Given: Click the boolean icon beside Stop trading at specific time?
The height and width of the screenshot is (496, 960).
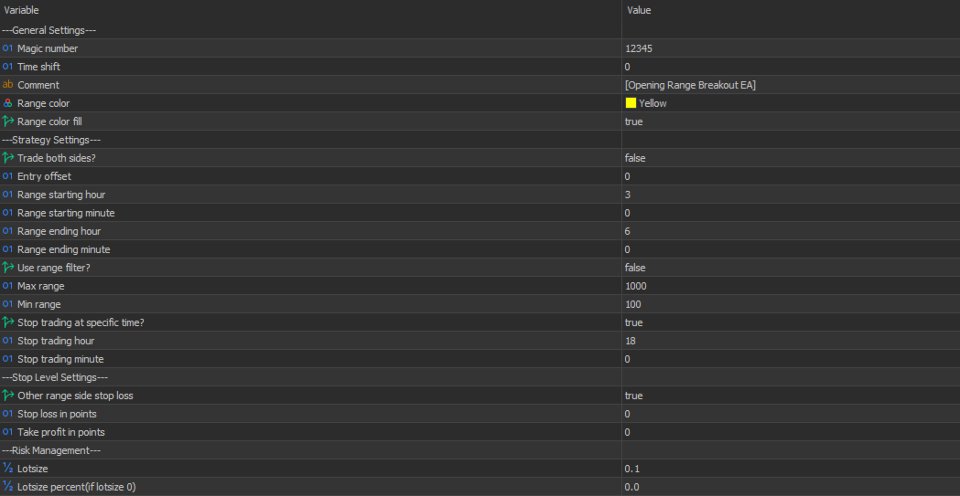Looking at the screenshot, I should coord(8,322).
